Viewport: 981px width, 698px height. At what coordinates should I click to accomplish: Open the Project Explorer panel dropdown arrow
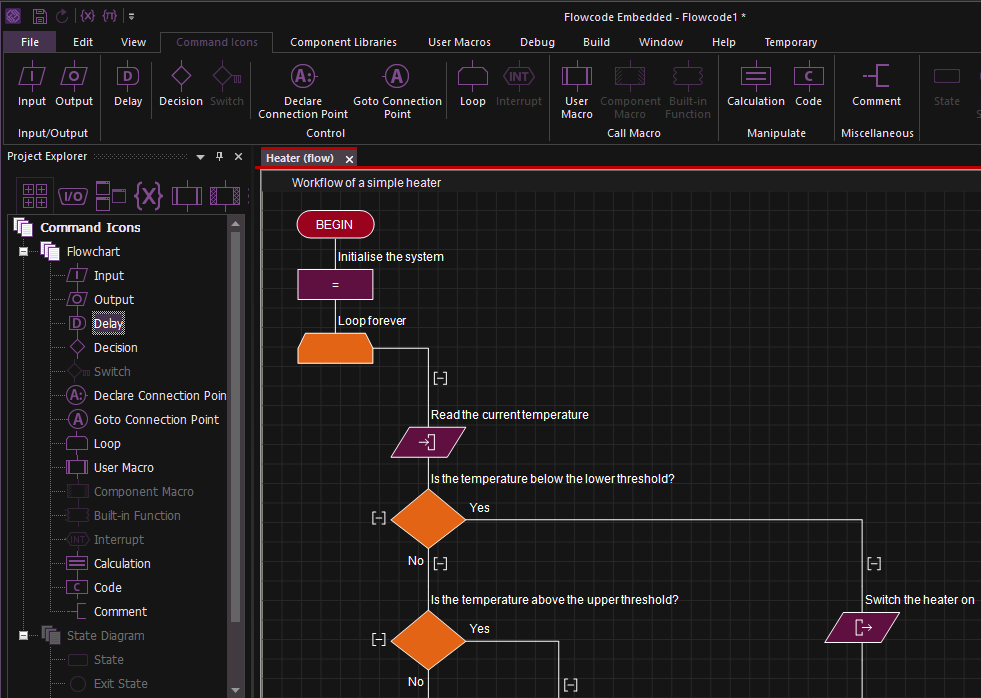200,157
